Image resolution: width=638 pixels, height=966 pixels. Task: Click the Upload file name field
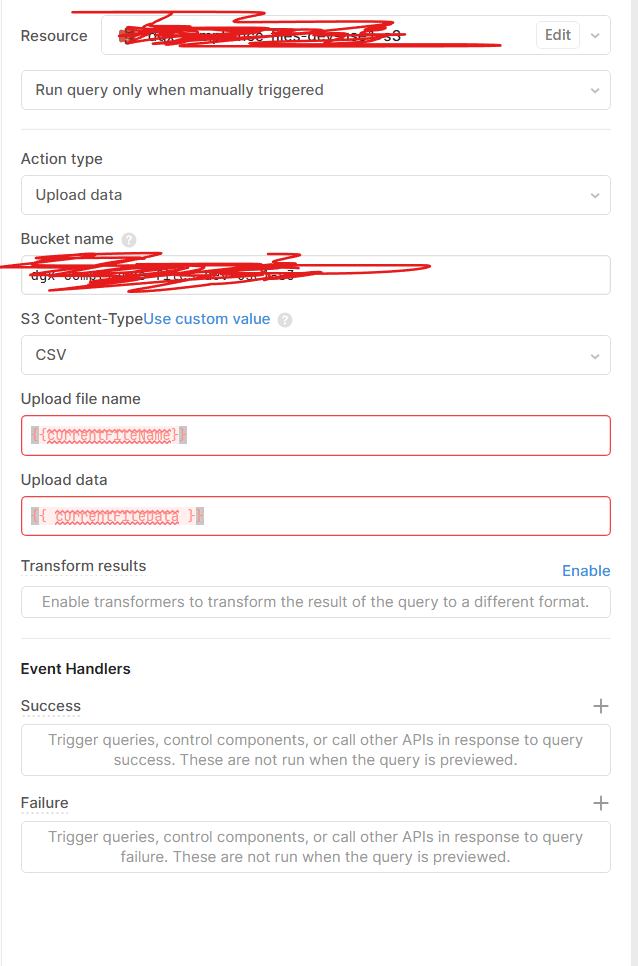tap(315, 435)
